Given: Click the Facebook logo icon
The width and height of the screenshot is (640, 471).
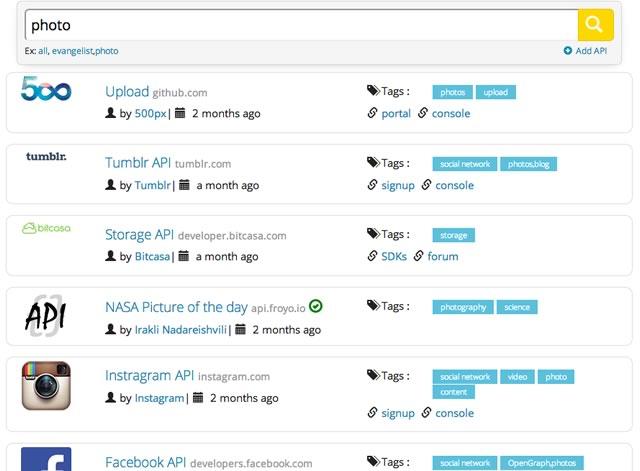Looking at the screenshot, I should pyautogui.click(x=46, y=460).
